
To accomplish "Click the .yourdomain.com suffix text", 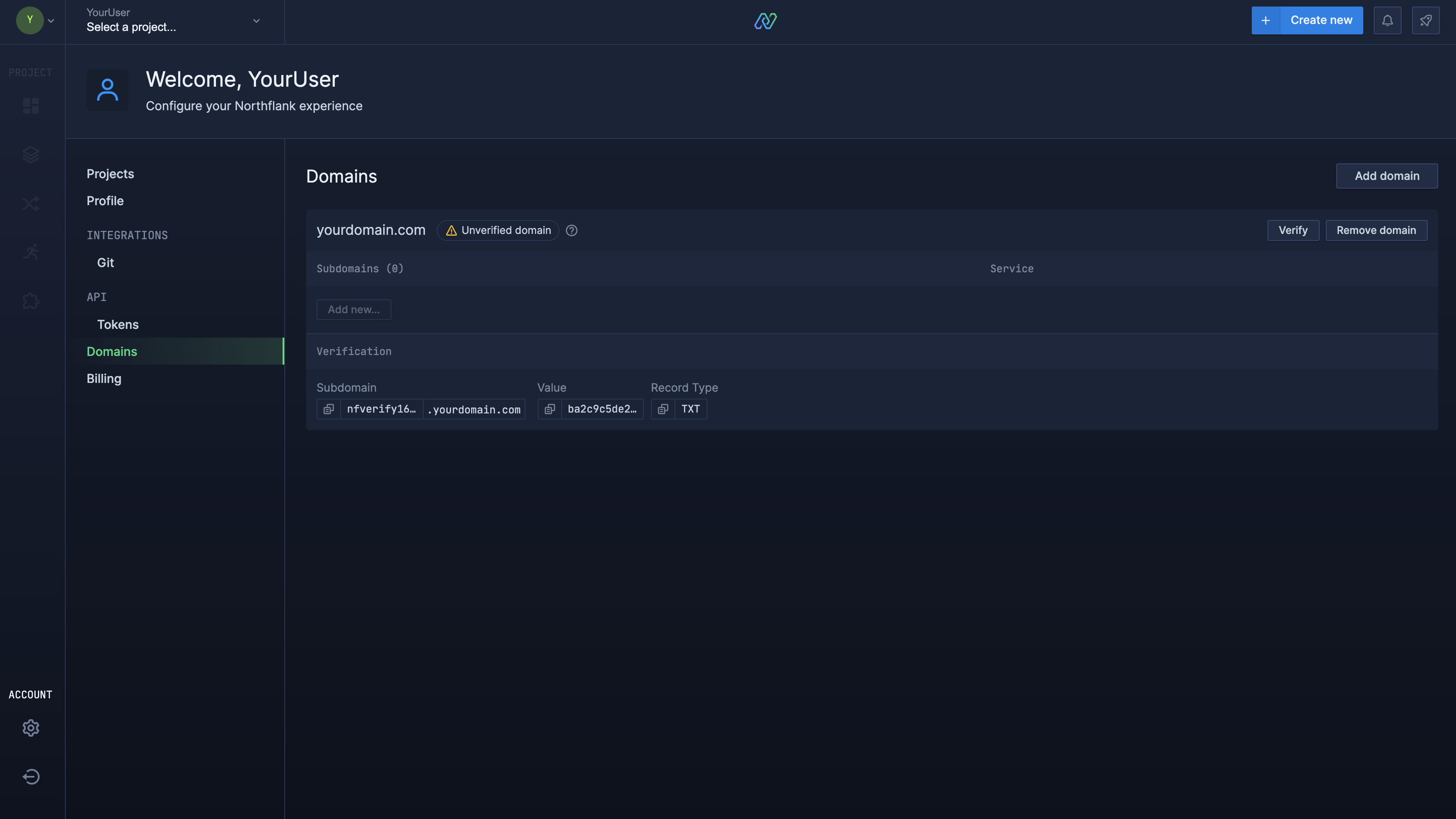I will [474, 409].
